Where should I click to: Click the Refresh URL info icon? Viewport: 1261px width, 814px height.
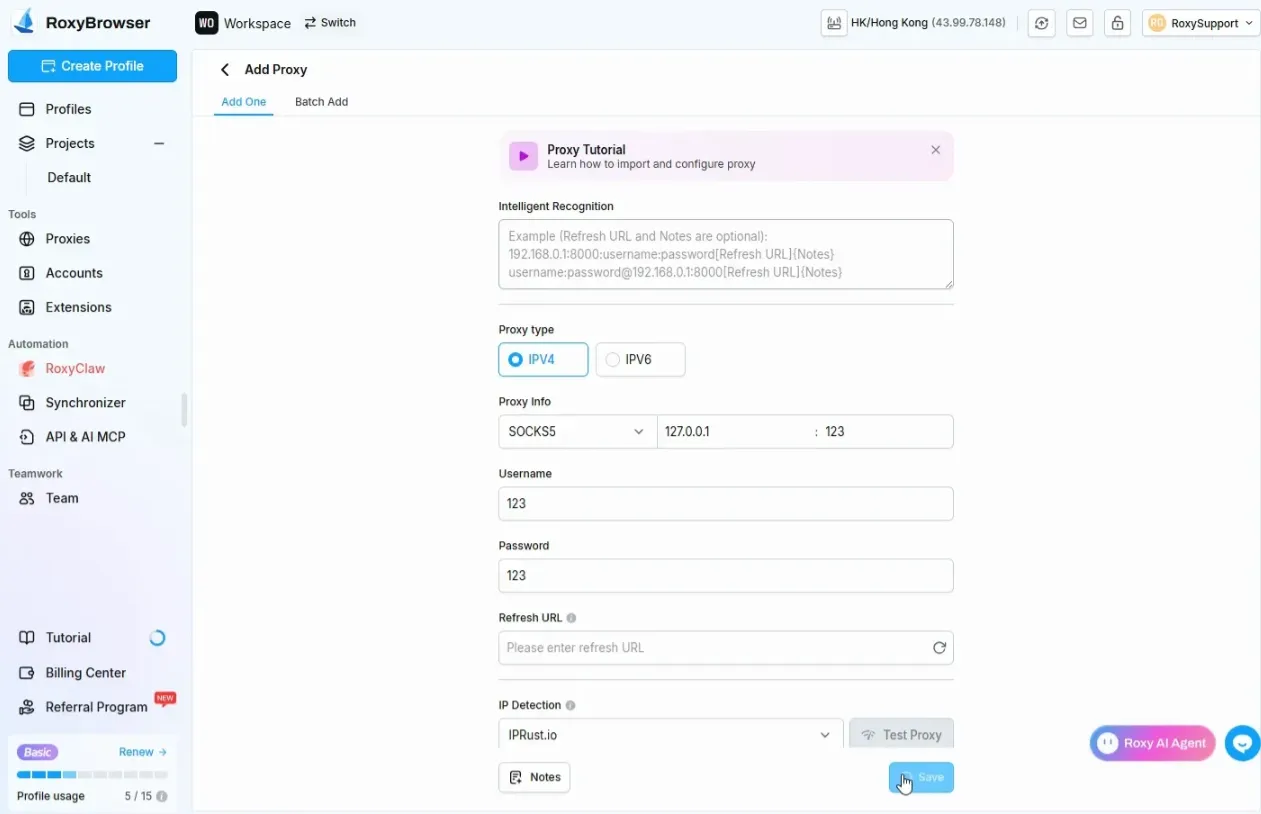pos(571,618)
